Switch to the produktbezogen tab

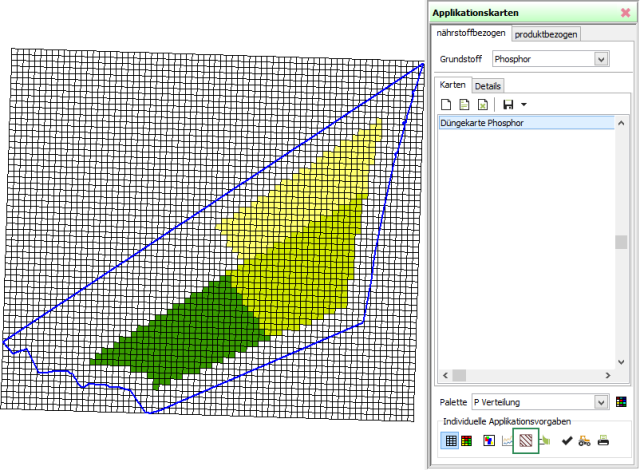(546, 34)
